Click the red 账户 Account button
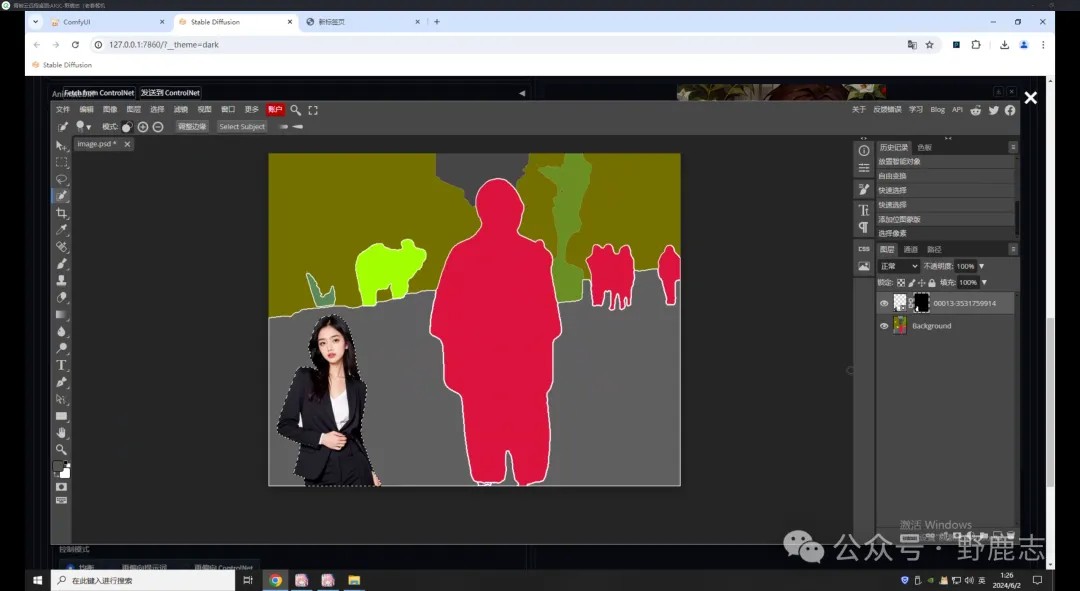 275,110
